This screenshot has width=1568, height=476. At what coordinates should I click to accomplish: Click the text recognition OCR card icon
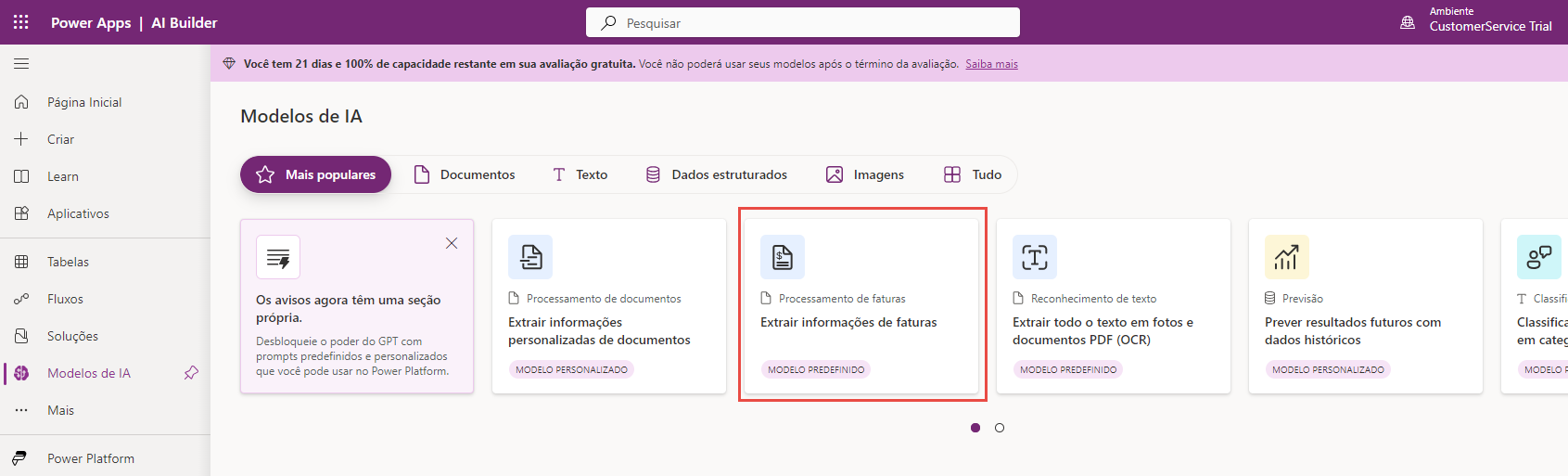coord(1035,257)
